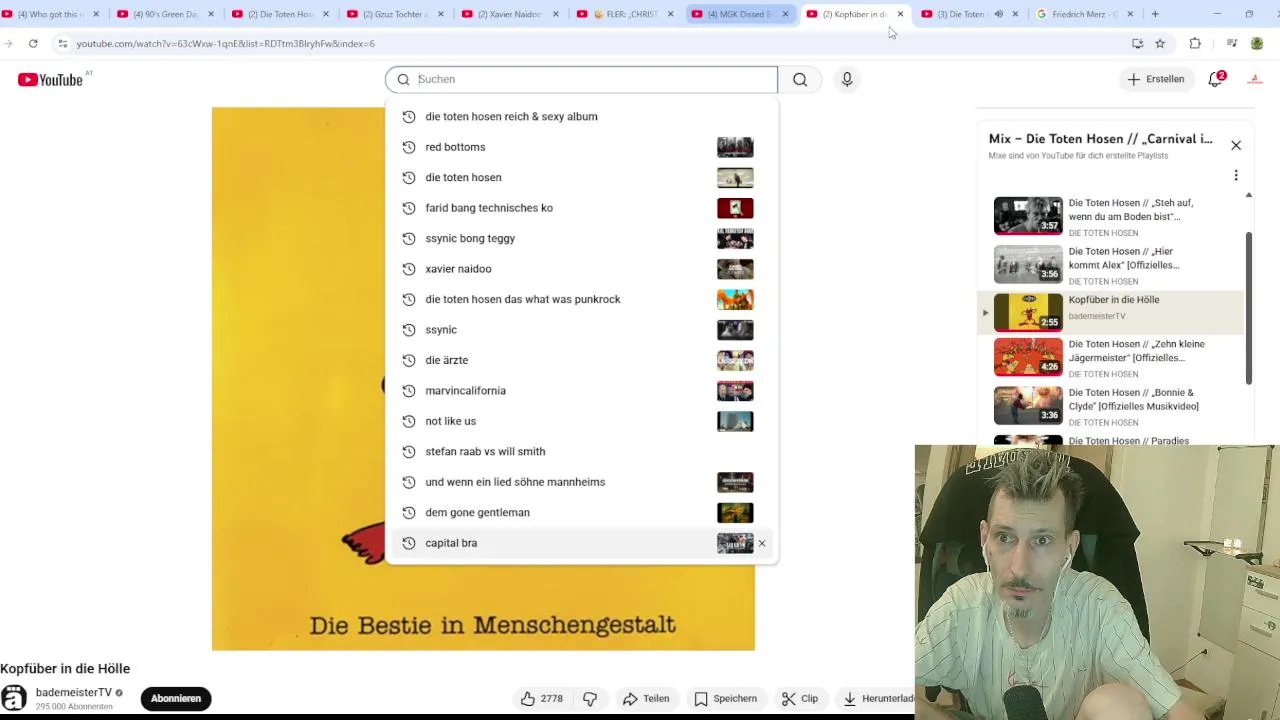Start voice search with microphone icon
The height and width of the screenshot is (720, 1280).
click(847, 79)
